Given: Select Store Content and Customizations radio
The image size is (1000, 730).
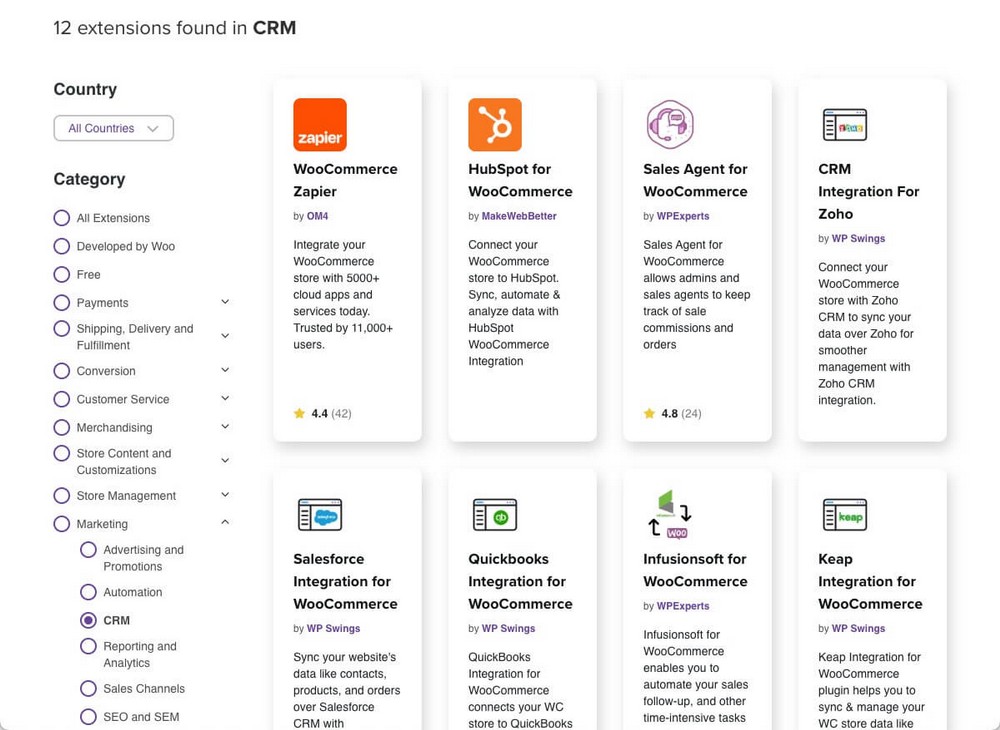Looking at the screenshot, I should click(62, 453).
